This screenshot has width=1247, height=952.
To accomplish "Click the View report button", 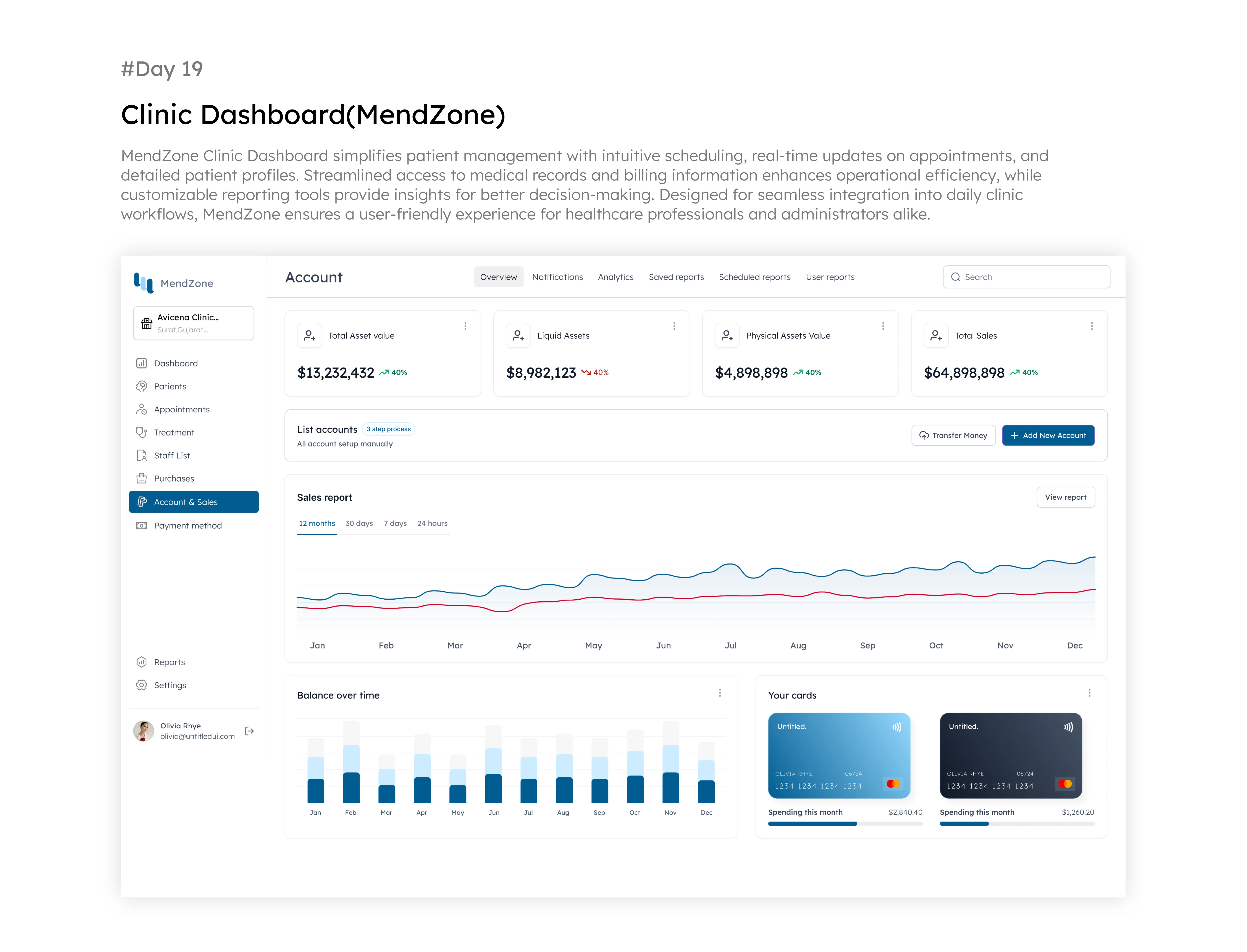I will coord(1066,497).
